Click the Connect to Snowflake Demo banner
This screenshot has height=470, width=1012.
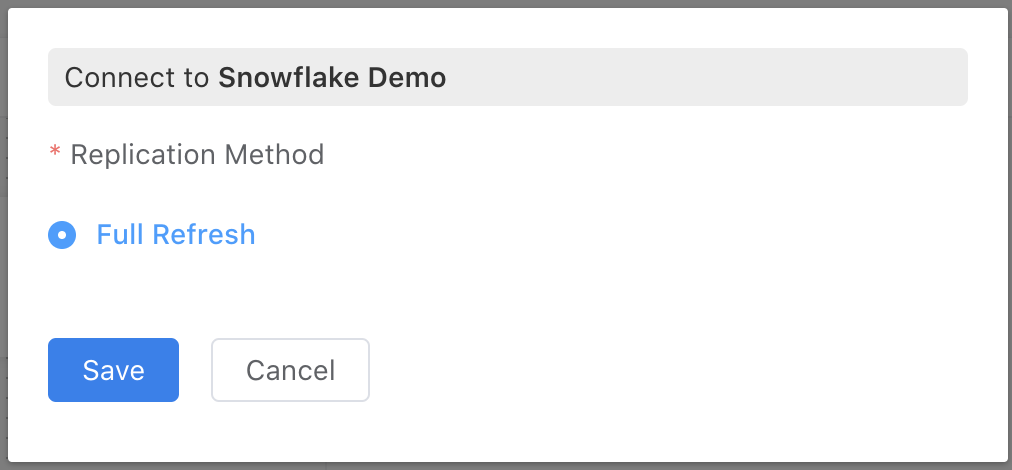(507, 77)
